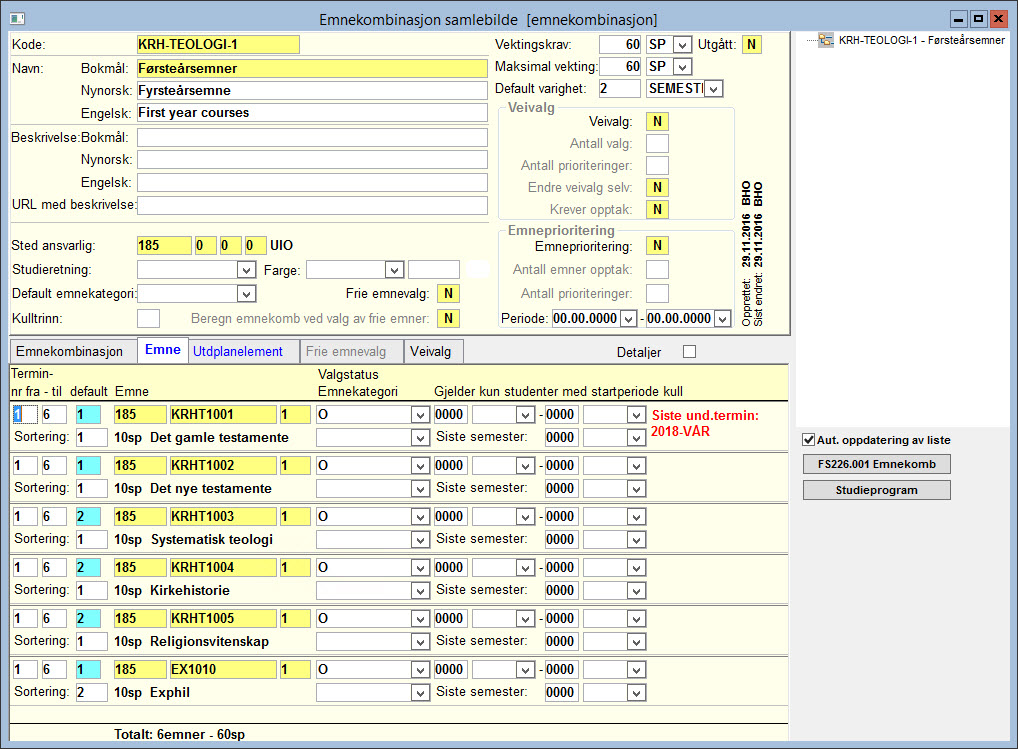Click the Studieprogram button
Viewport: 1018px width, 749px height.
(876, 490)
